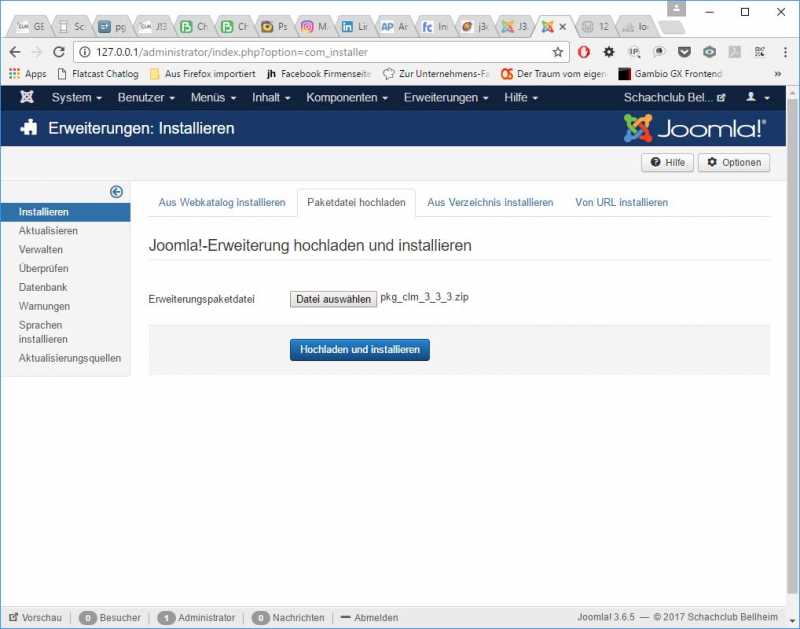Open Aktualisieren in the sidebar
Image resolution: width=800 pixels, height=629 pixels.
click(x=48, y=231)
